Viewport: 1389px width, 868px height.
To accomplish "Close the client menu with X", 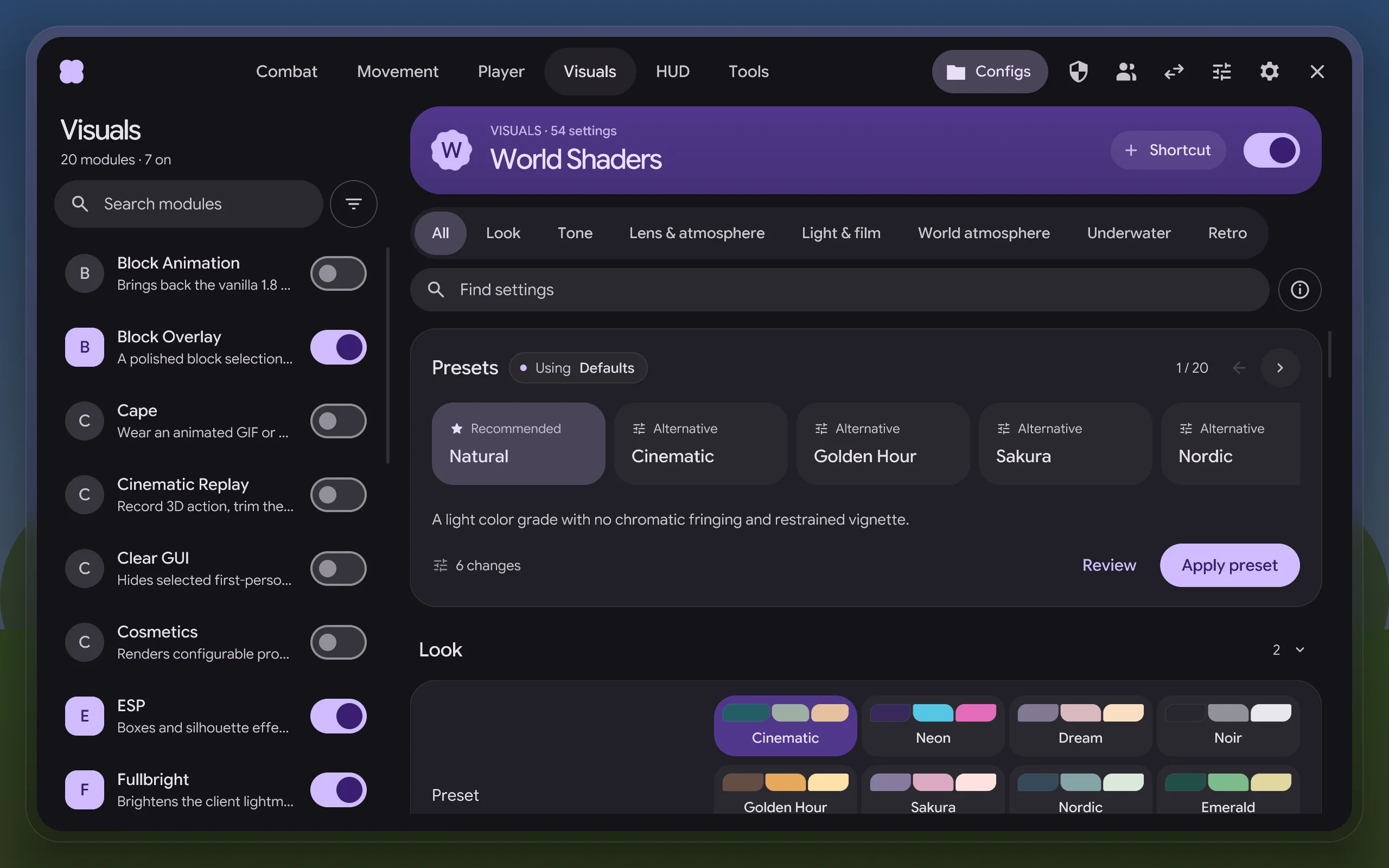I will (1317, 72).
